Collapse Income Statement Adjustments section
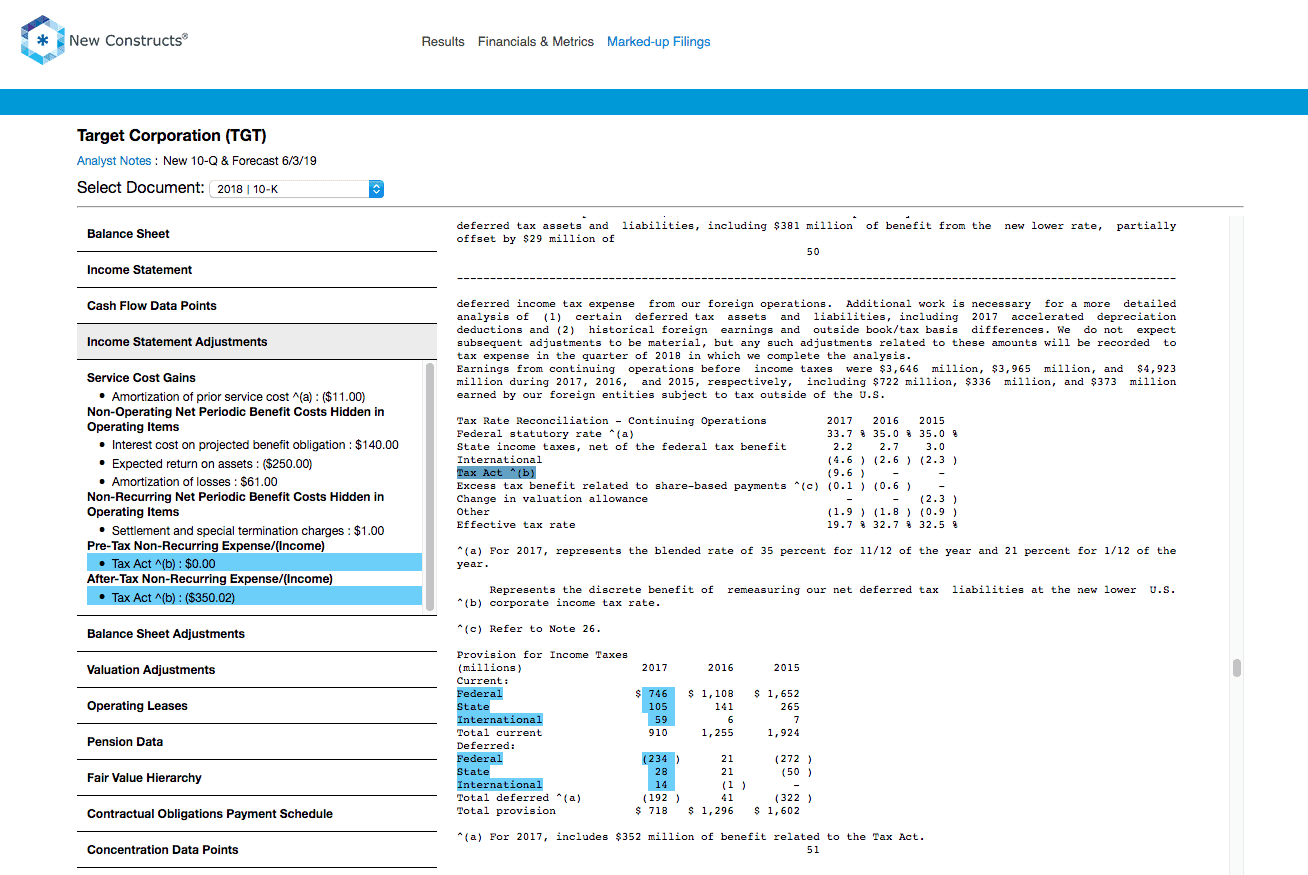The width and height of the screenshot is (1308, 875). pyautogui.click(x=256, y=342)
